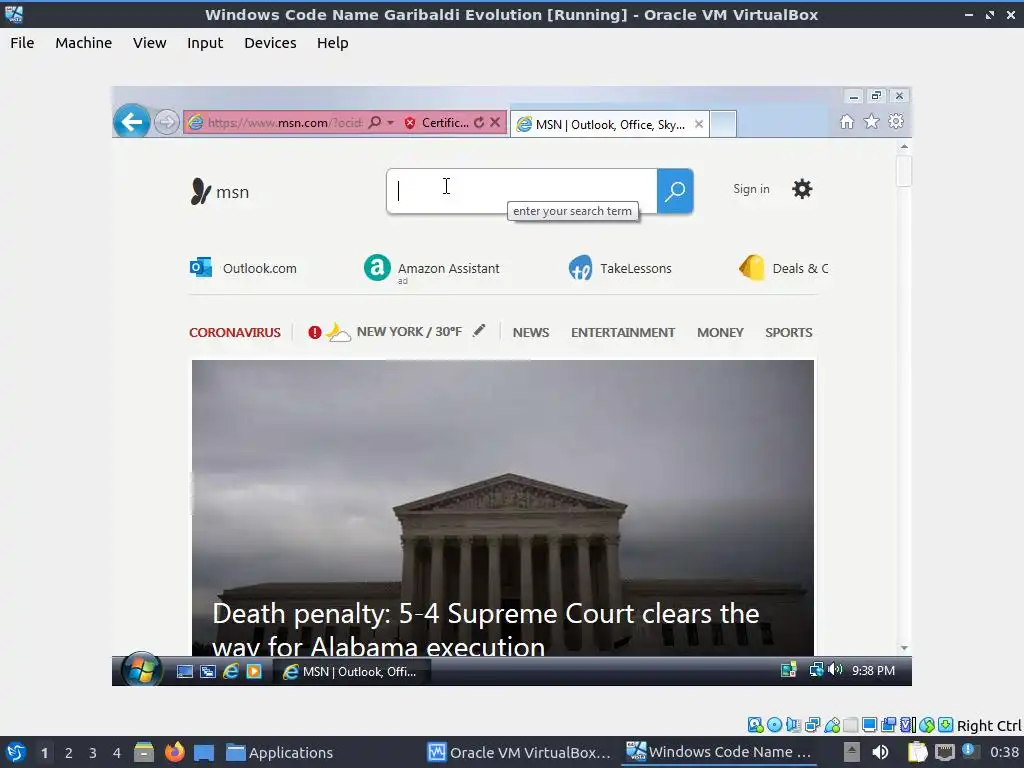Open the host Firefox launcher icon

tap(174, 752)
